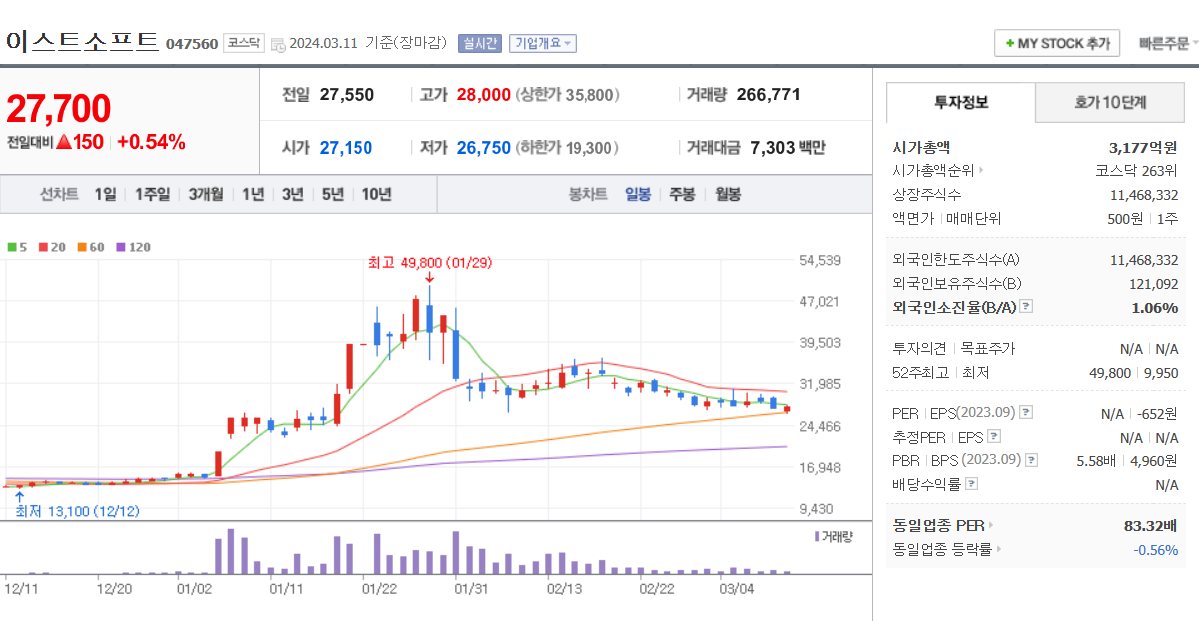This screenshot has height=621, width=1199.
Task: Click the 실시간 badge
Action: [479, 43]
